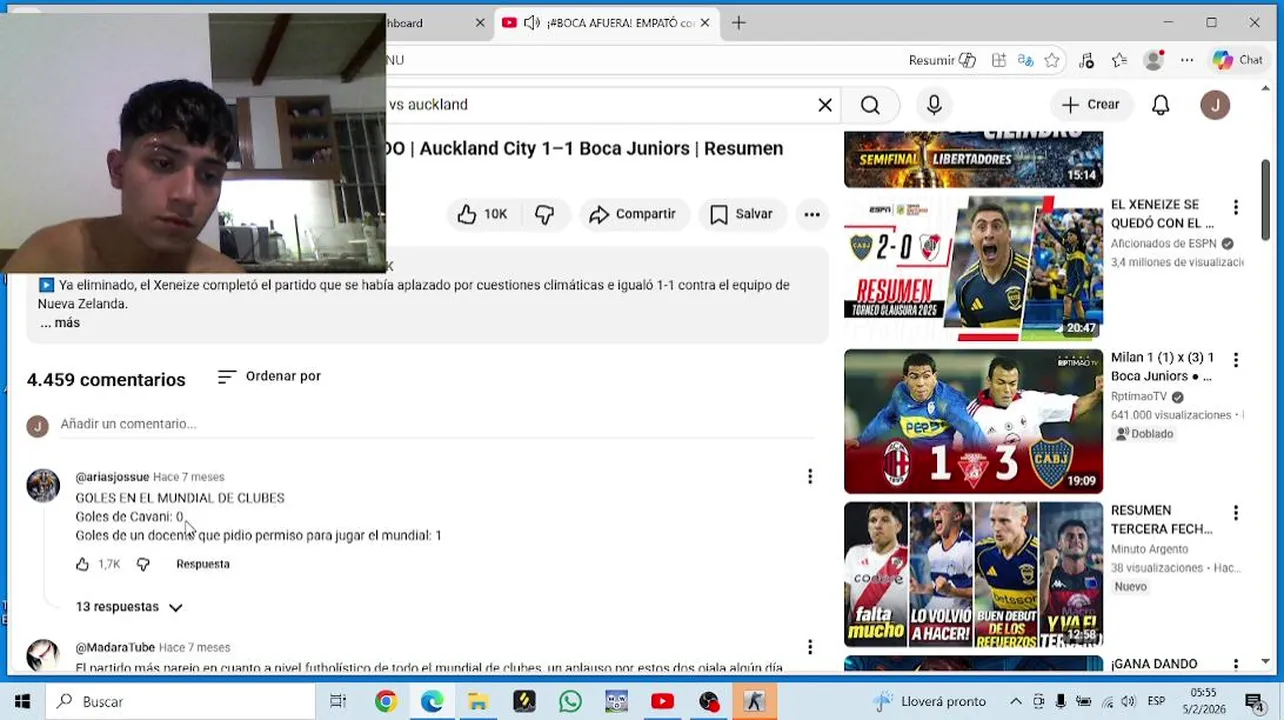Screen dimensions: 1284x720
Task: Open options menu for @MadaraTube comment
Action: [x=810, y=647]
